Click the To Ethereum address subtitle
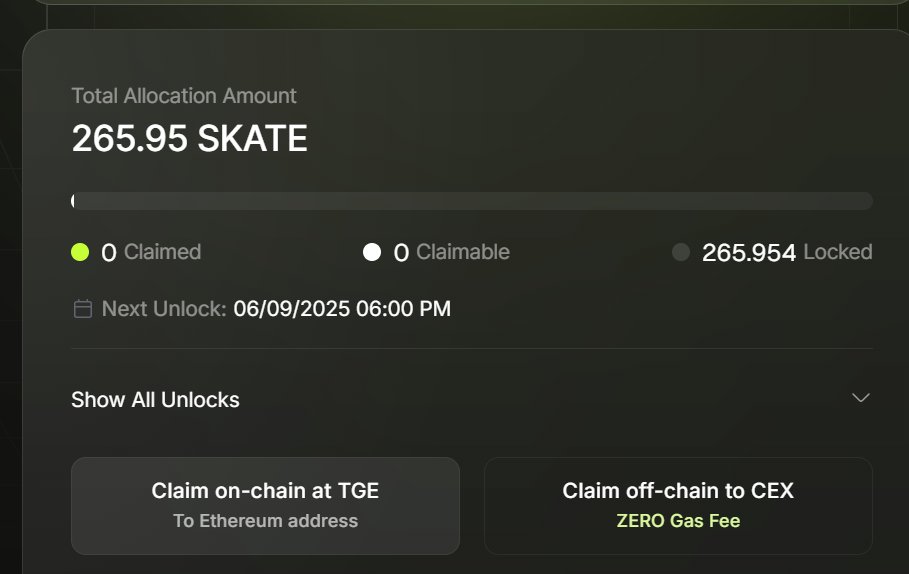The image size is (909, 574). pos(266,521)
